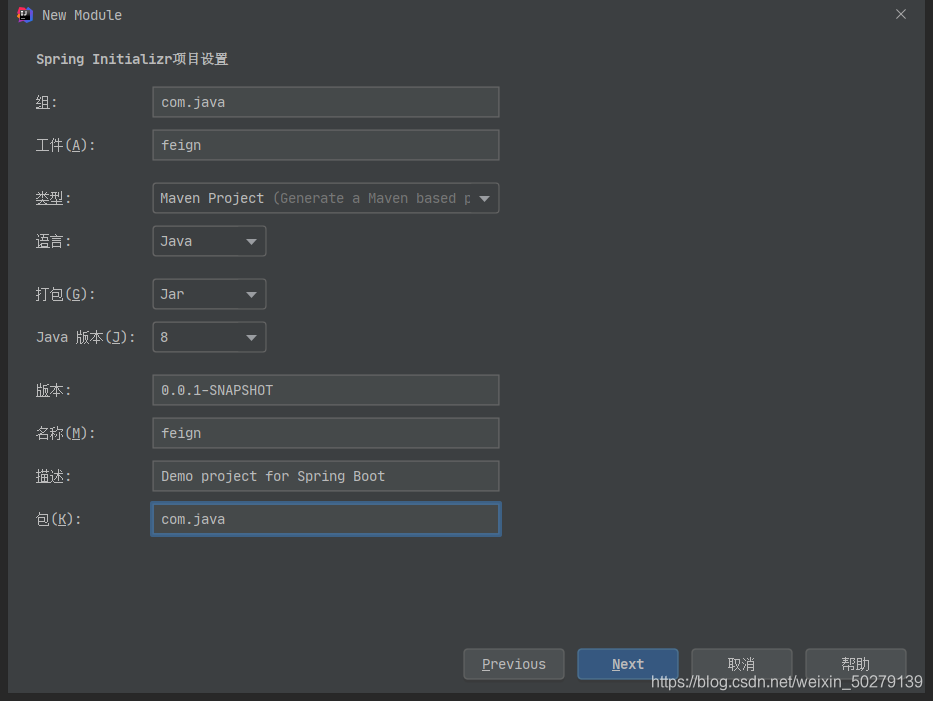
Task: Open the 语言 Java dropdown
Action: (209, 241)
